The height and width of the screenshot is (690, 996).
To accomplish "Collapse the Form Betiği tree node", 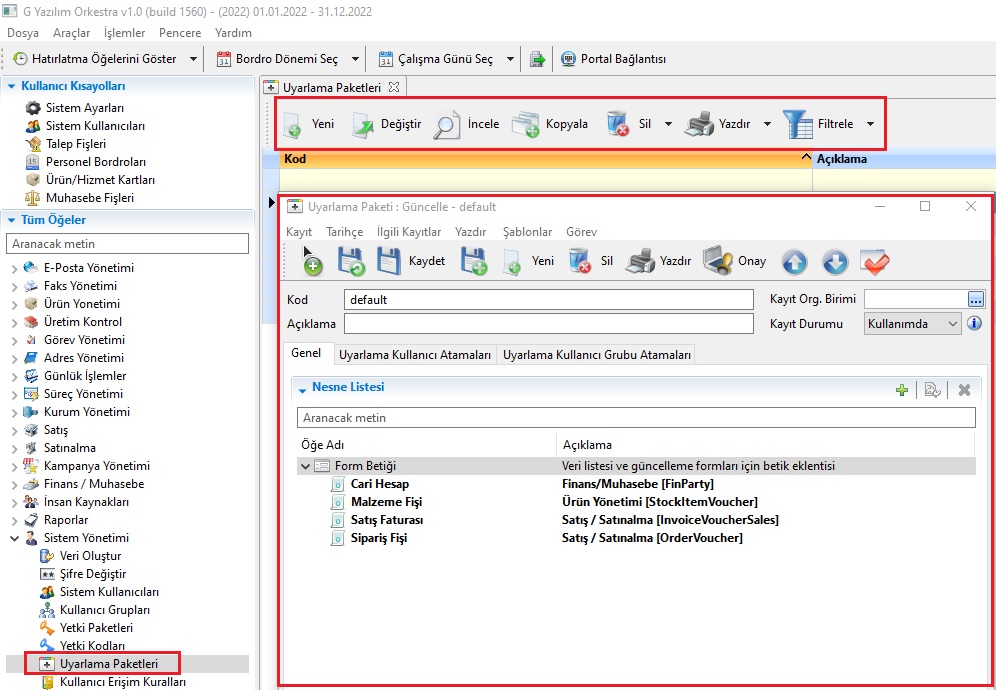I will [x=304, y=466].
